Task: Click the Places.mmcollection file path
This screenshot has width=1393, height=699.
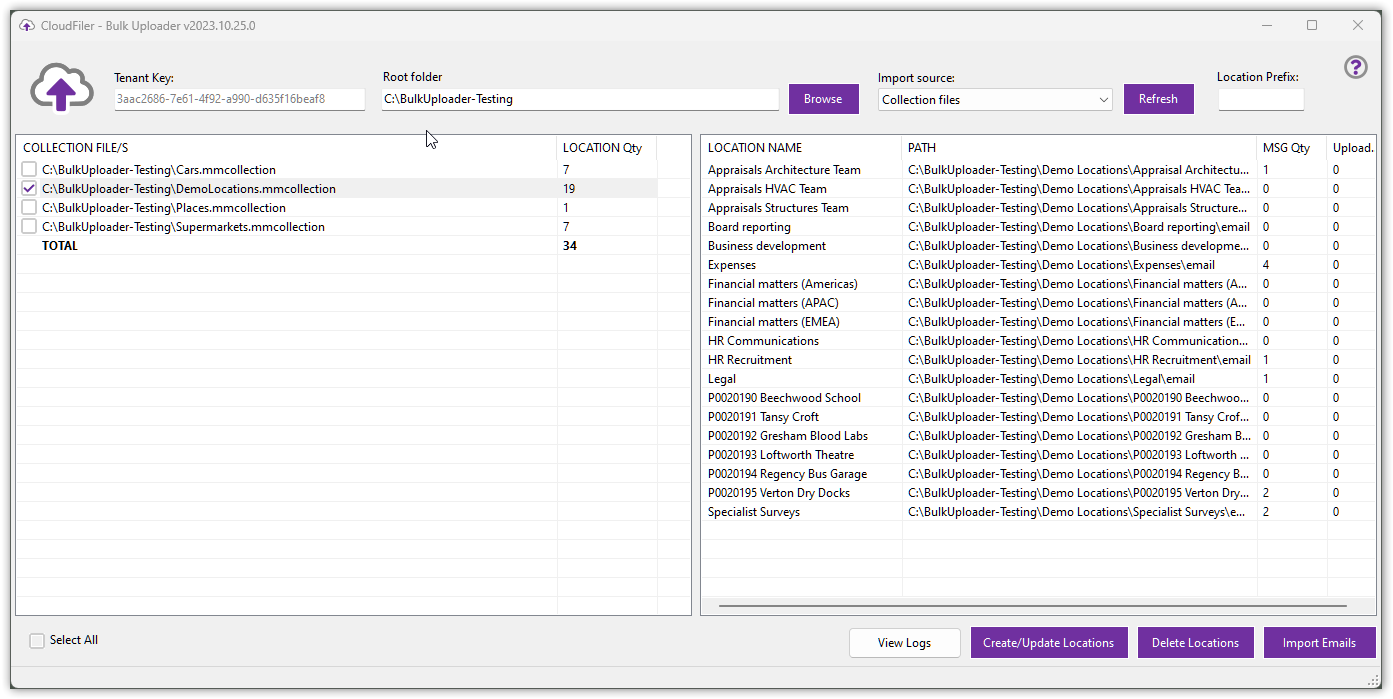Action: pos(164,208)
